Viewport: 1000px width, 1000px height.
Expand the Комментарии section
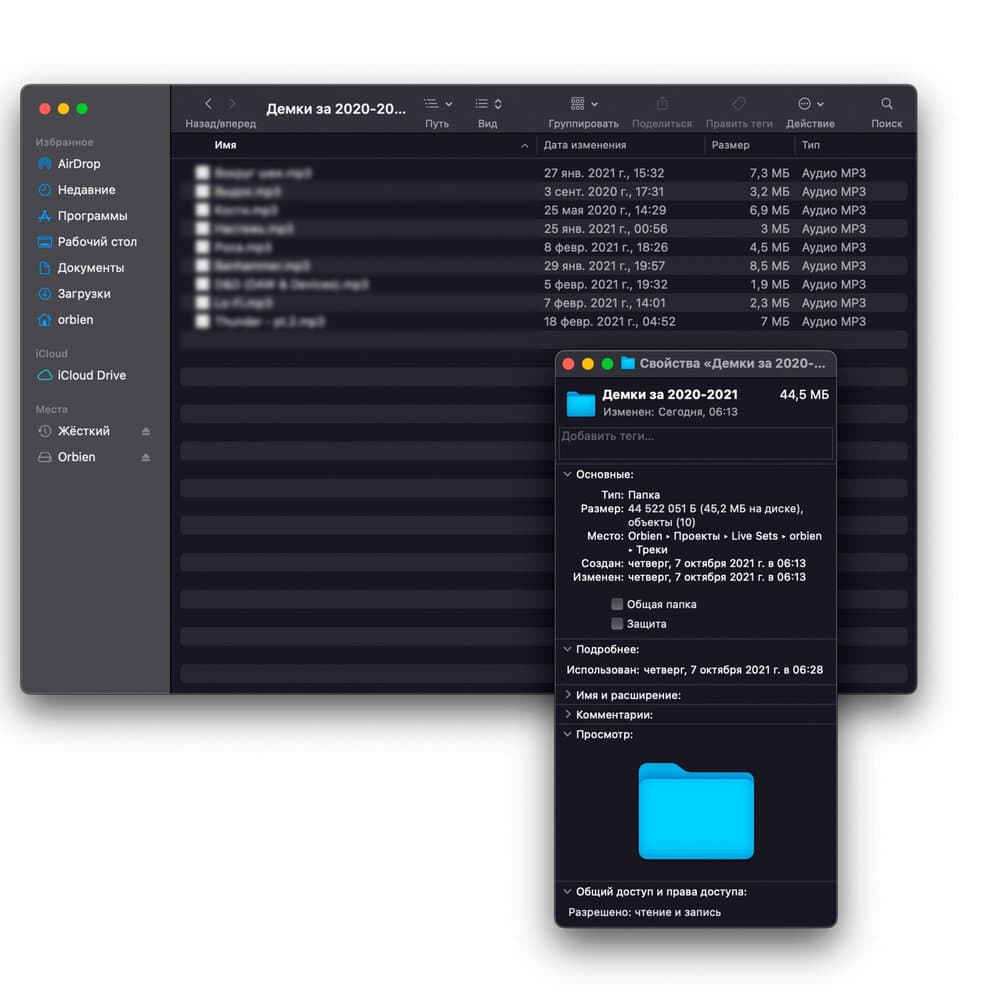[x=568, y=715]
